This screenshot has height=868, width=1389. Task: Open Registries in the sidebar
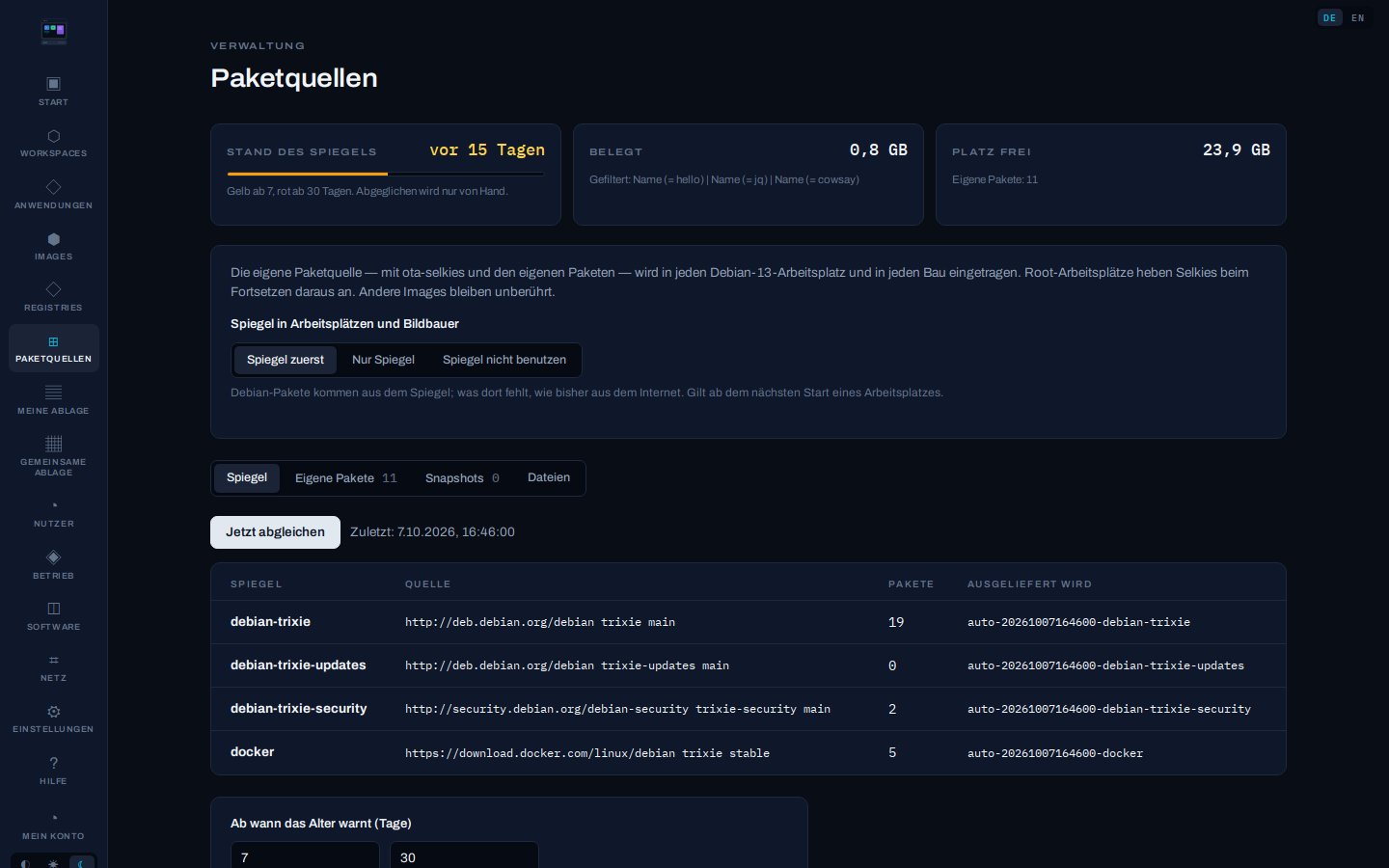tap(54, 297)
